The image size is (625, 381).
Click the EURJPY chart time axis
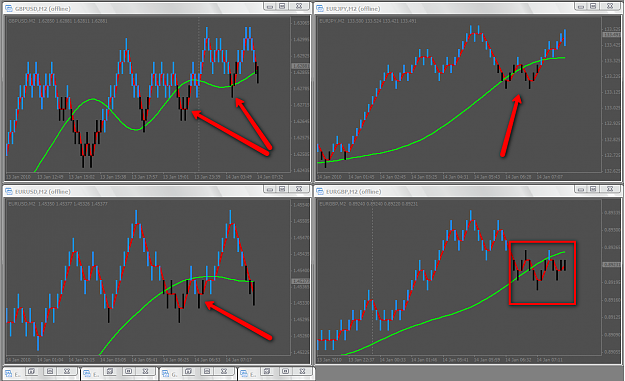point(458,177)
